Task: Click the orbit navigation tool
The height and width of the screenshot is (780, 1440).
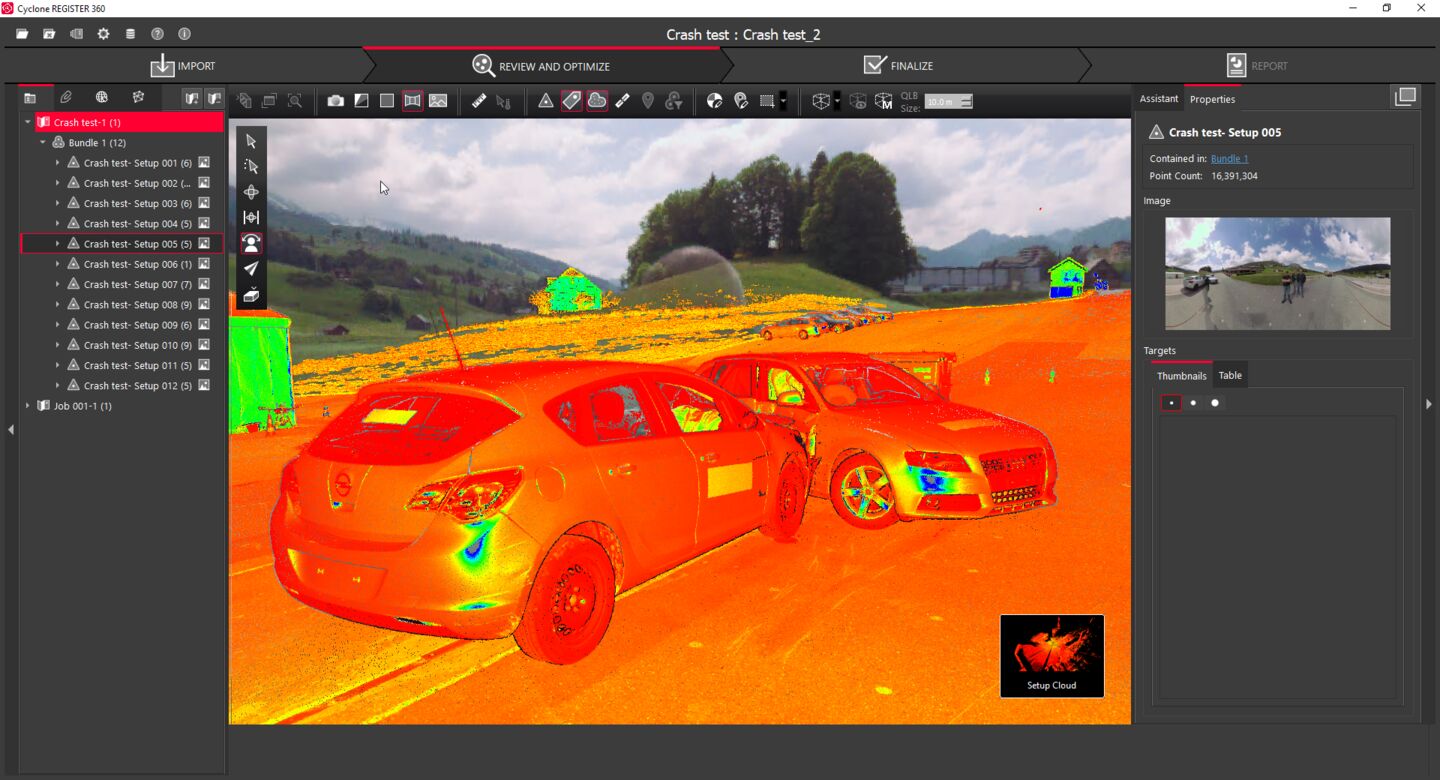Action: 251,192
